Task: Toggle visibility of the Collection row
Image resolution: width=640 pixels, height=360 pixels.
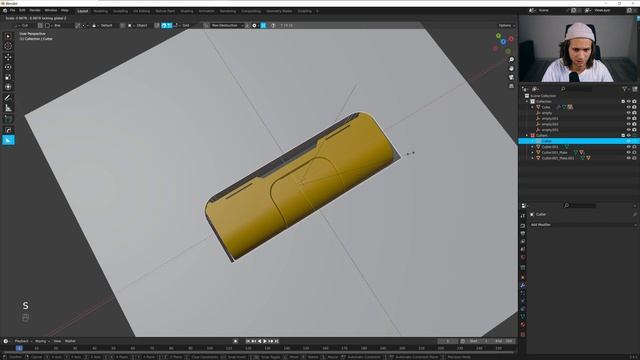Action: [x=629, y=101]
